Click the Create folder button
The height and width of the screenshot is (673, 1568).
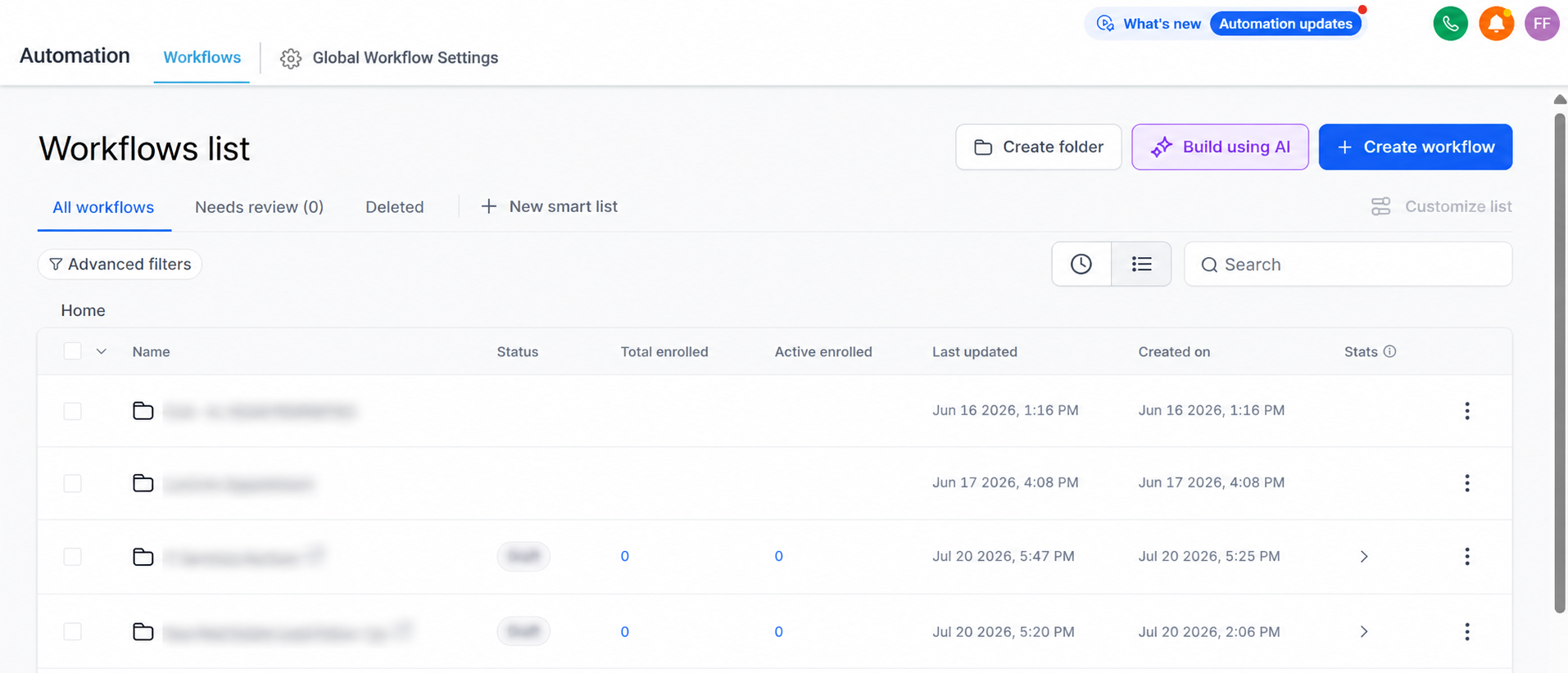point(1038,147)
